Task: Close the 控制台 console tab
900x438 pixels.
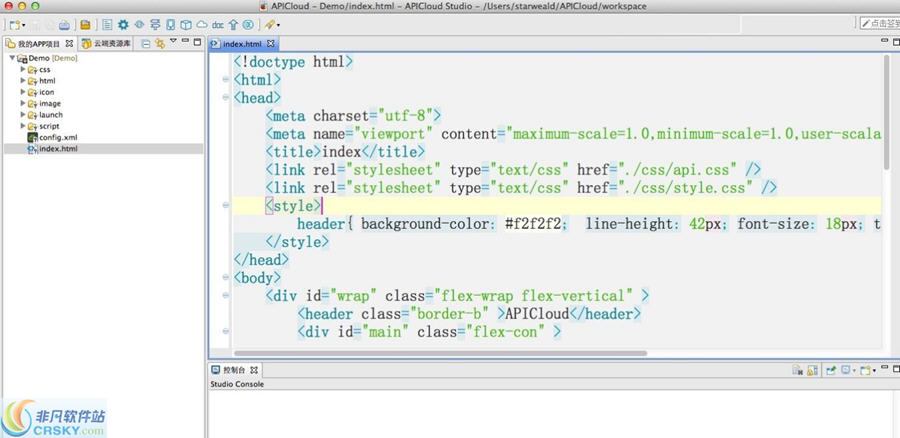Action: pyautogui.click(x=254, y=370)
